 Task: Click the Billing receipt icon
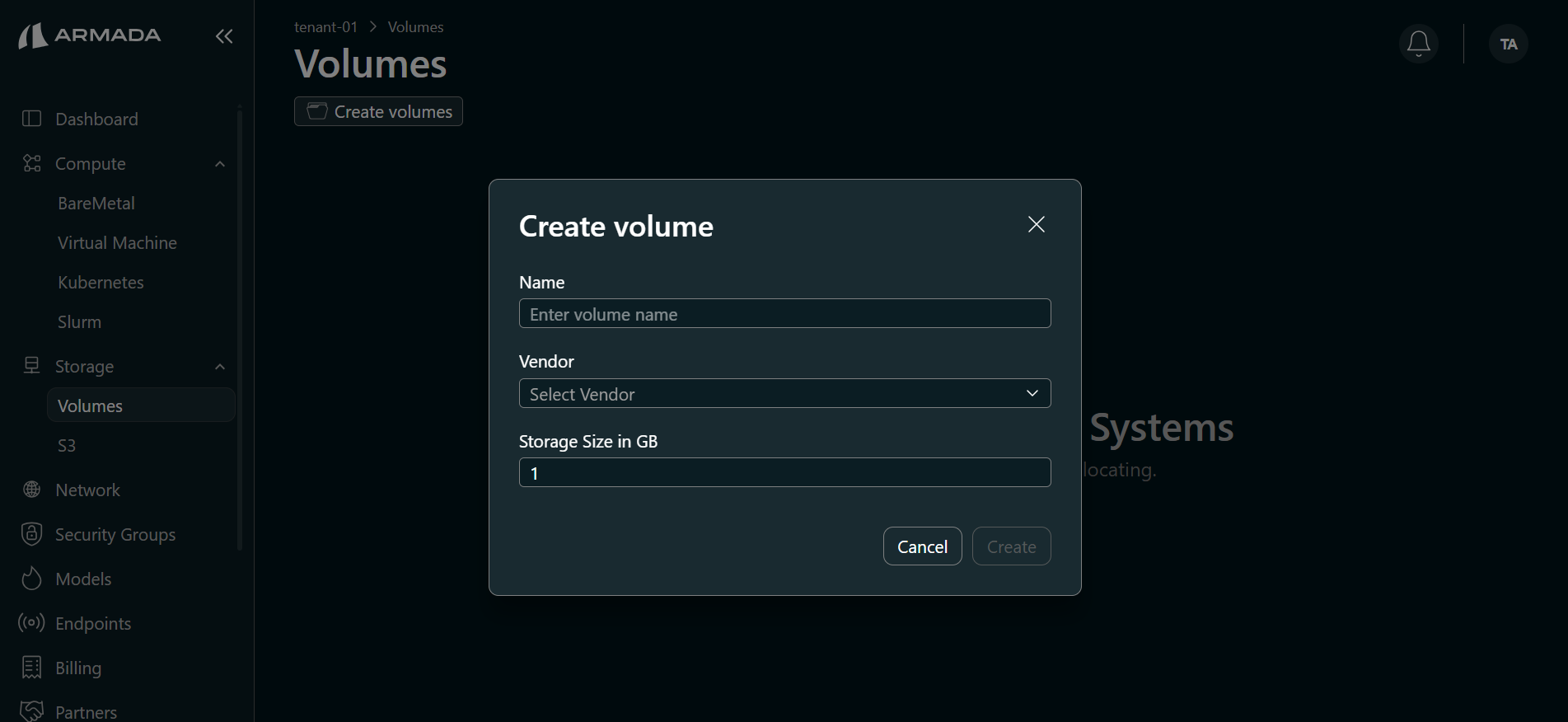pyautogui.click(x=31, y=668)
